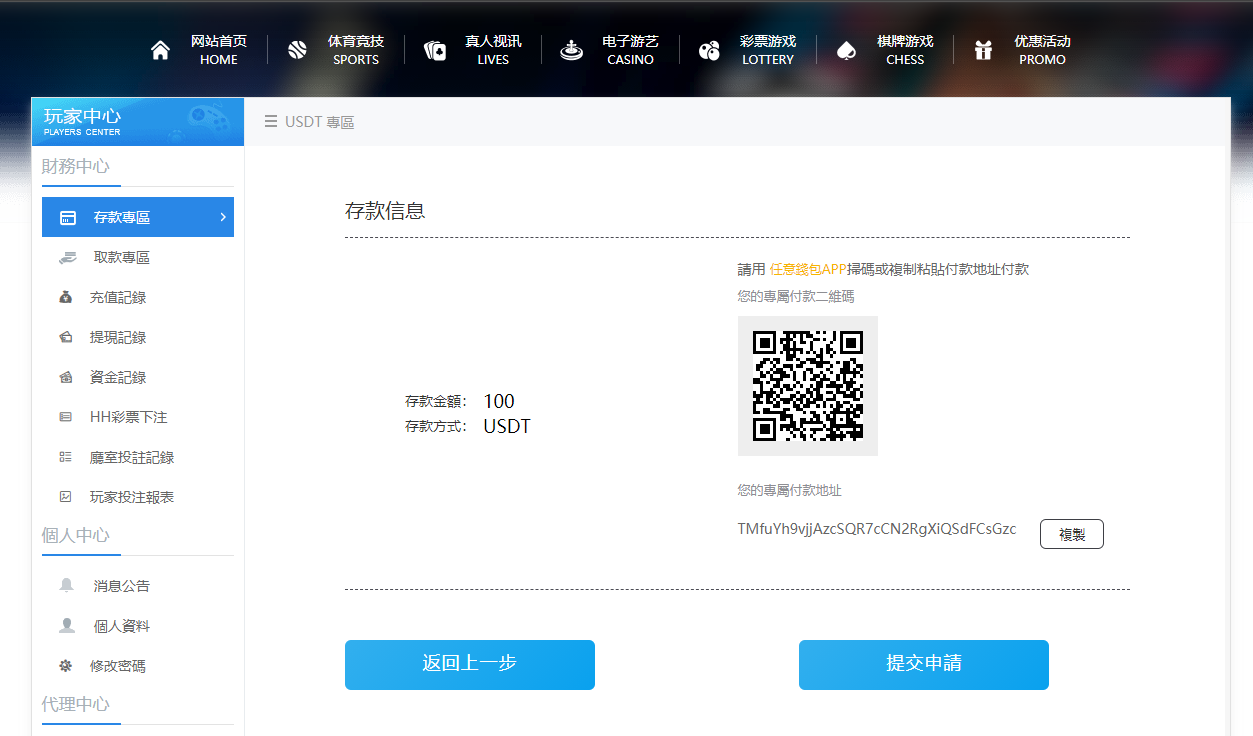Click the roulette CASINO icon
Image resolution: width=1253 pixels, height=736 pixels.
pyautogui.click(x=571, y=50)
